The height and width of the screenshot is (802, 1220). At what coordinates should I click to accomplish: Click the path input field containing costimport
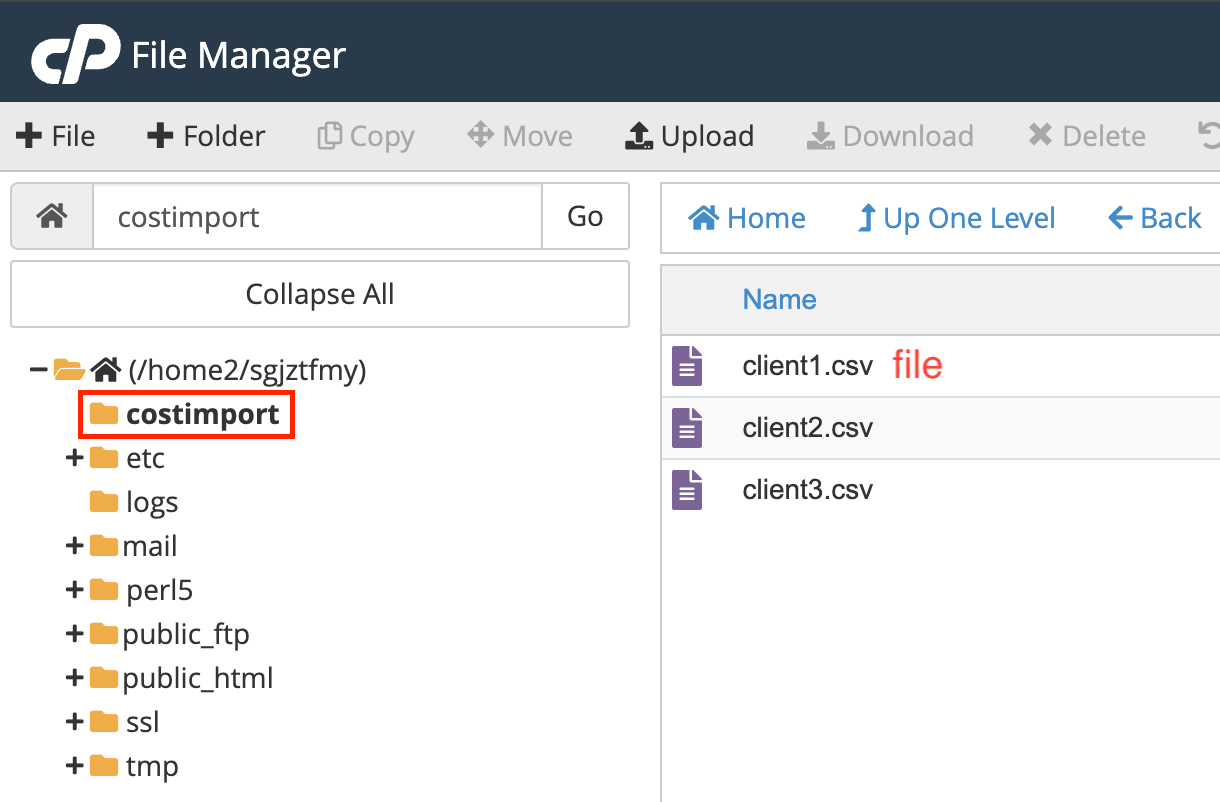(x=316, y=216)
